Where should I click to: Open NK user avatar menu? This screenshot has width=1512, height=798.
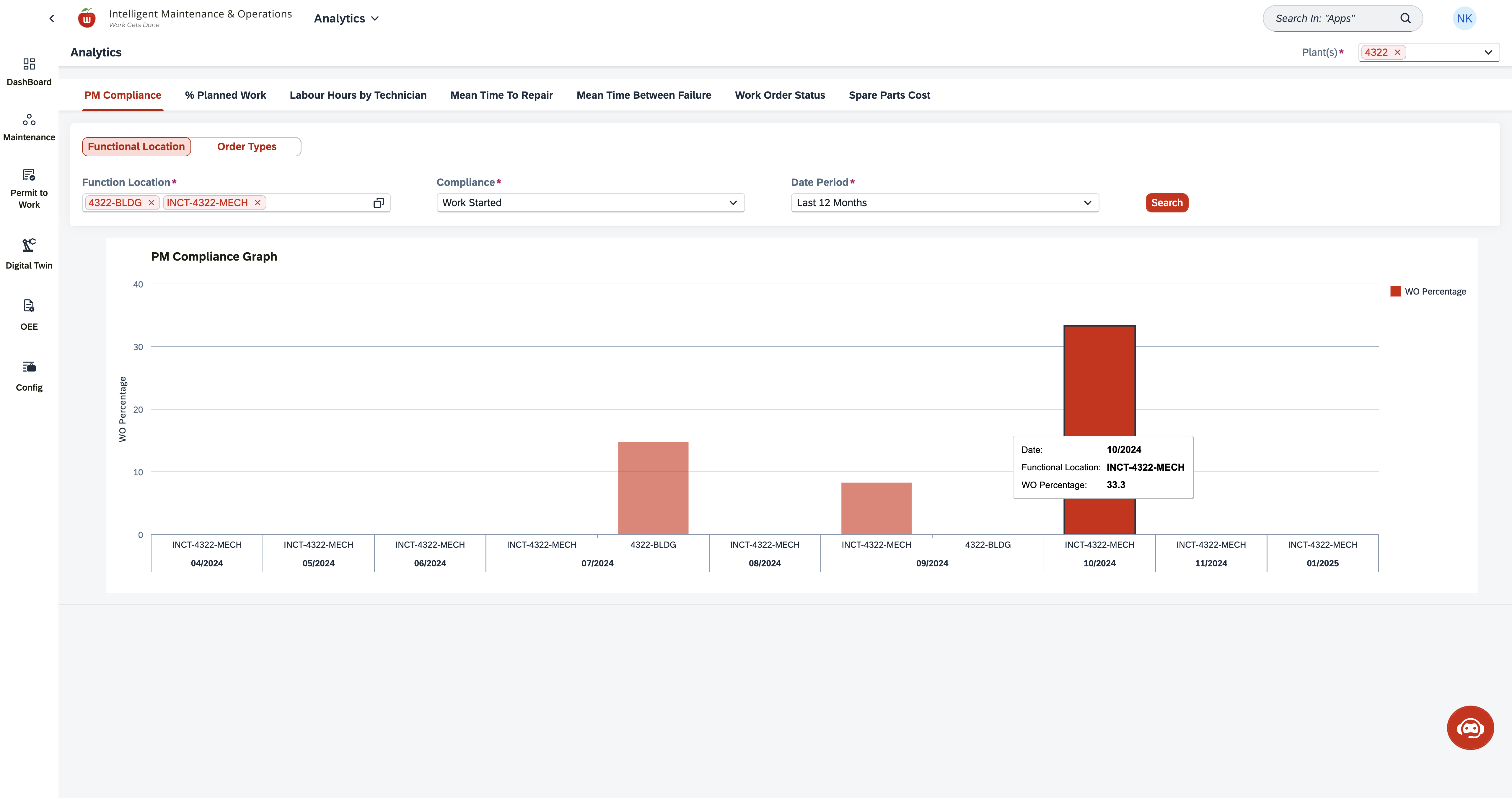(x=1464, y=18)
